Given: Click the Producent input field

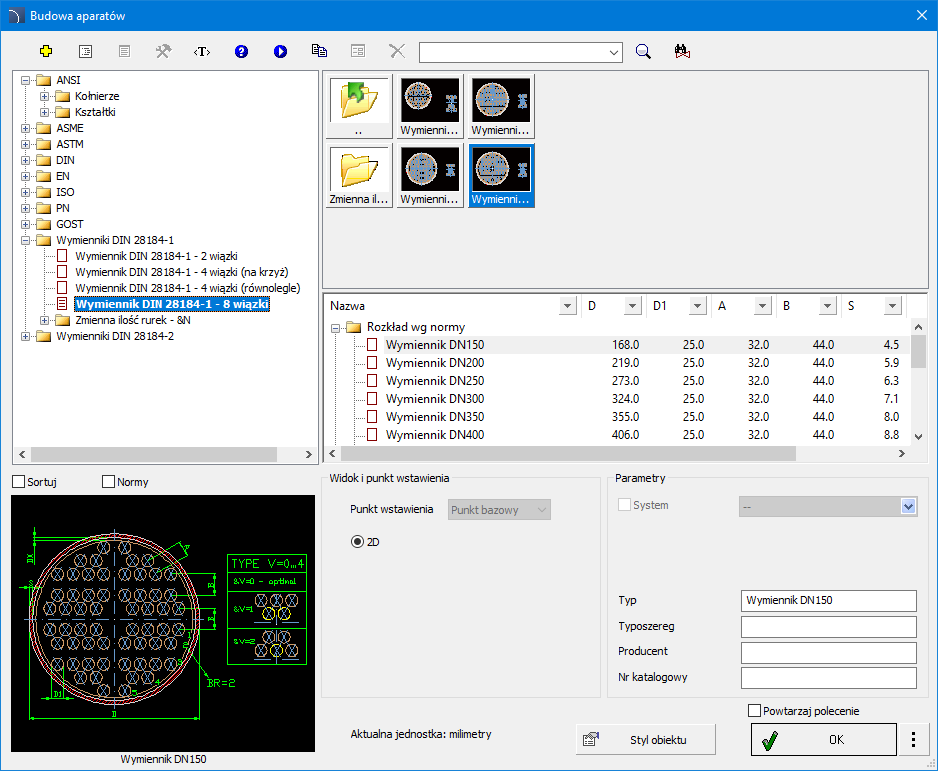Looking at the screenshot, I should coord(828,653).
